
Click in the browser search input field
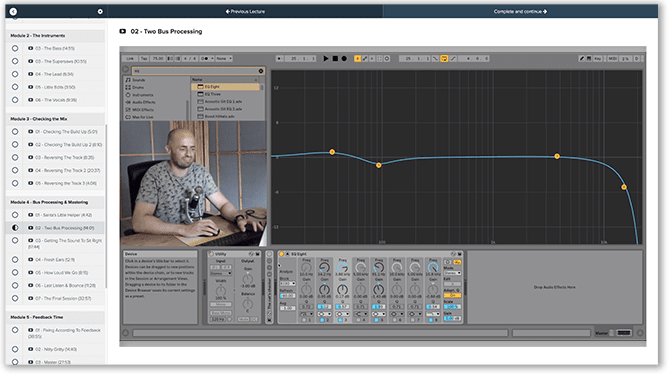tap(195, 71)
